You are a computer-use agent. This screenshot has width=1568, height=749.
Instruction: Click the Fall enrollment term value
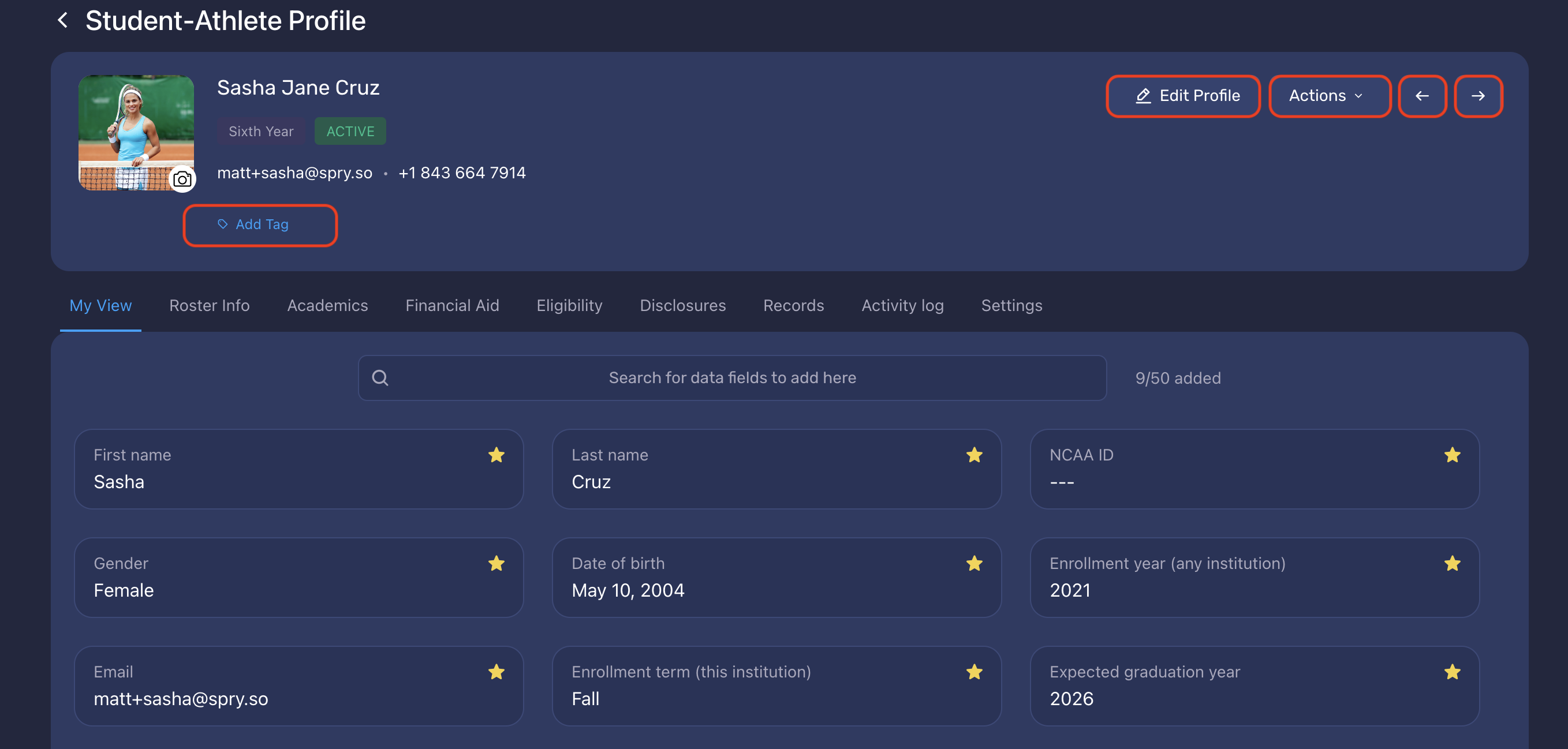coord(585,698)
